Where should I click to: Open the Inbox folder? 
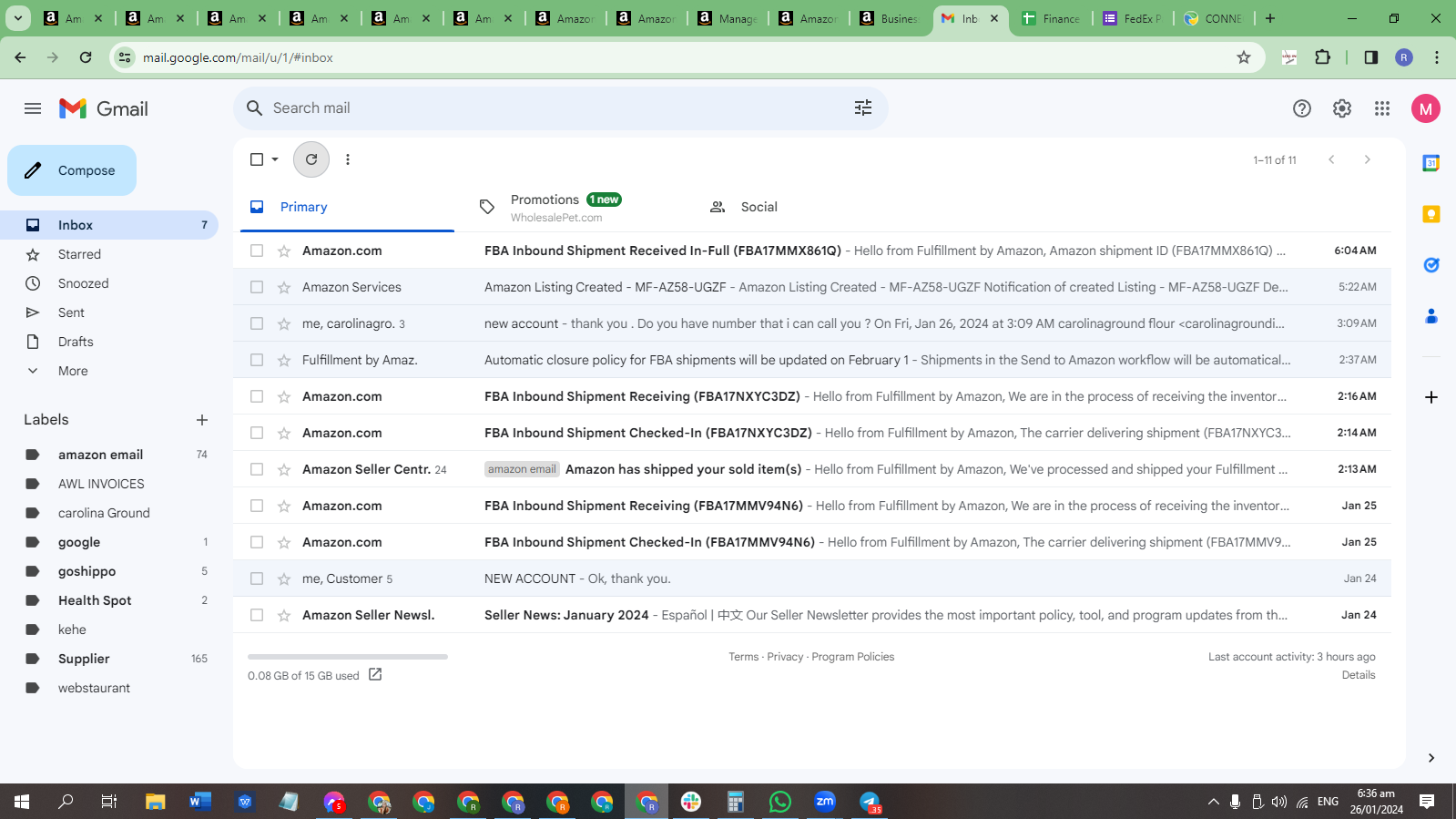coord(109,225)
